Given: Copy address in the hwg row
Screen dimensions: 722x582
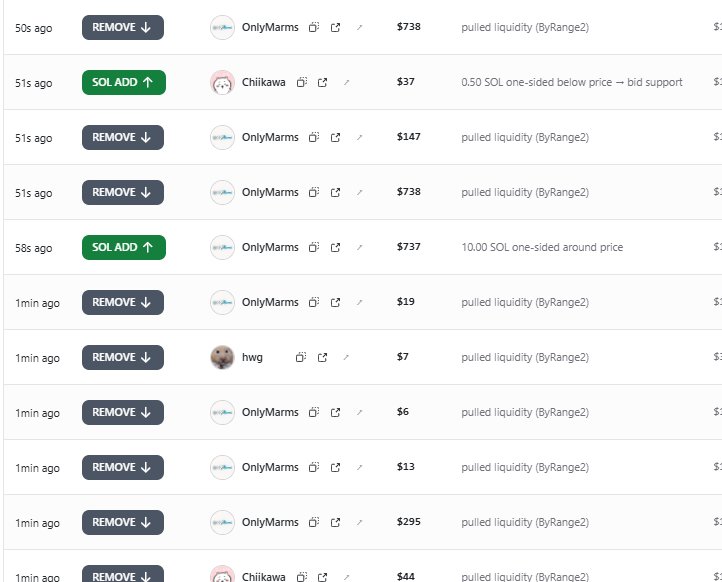Looking at the screenshot, I should [301, 357].
